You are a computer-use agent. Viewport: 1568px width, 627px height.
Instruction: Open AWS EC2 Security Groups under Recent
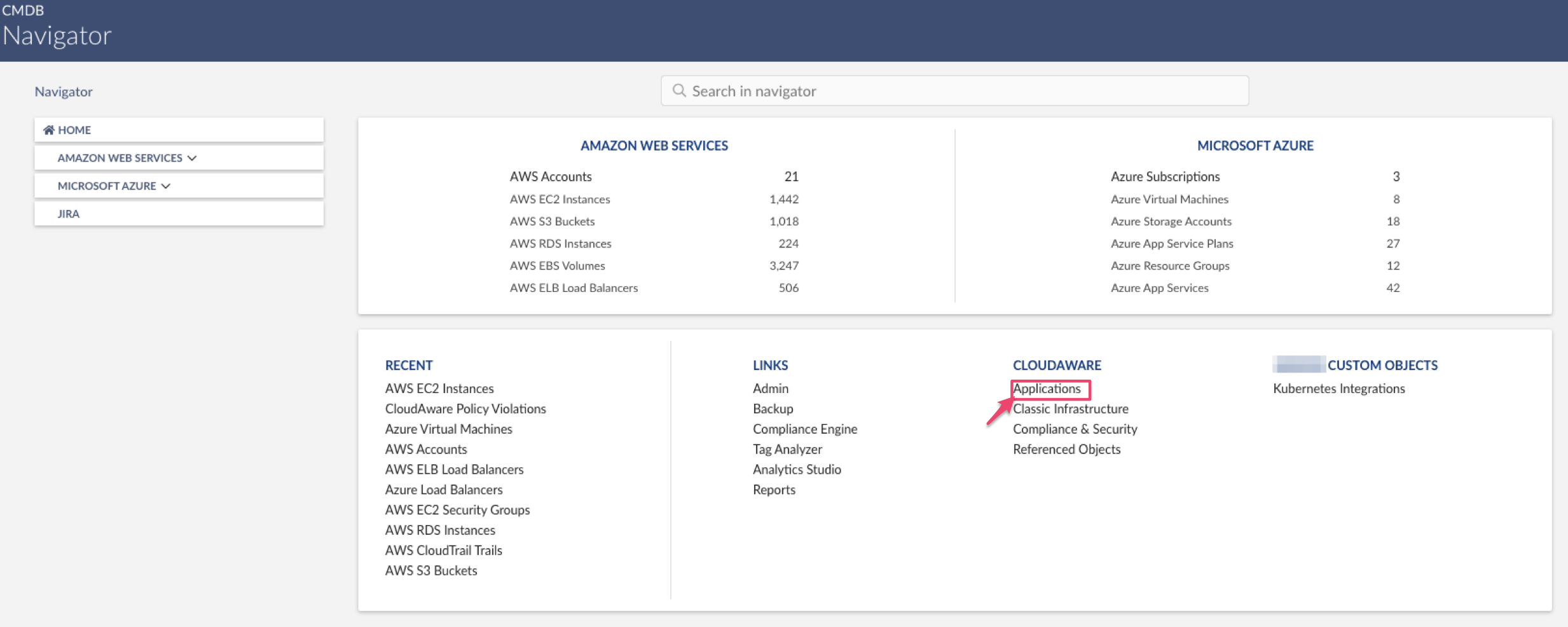tap(457, 510)
